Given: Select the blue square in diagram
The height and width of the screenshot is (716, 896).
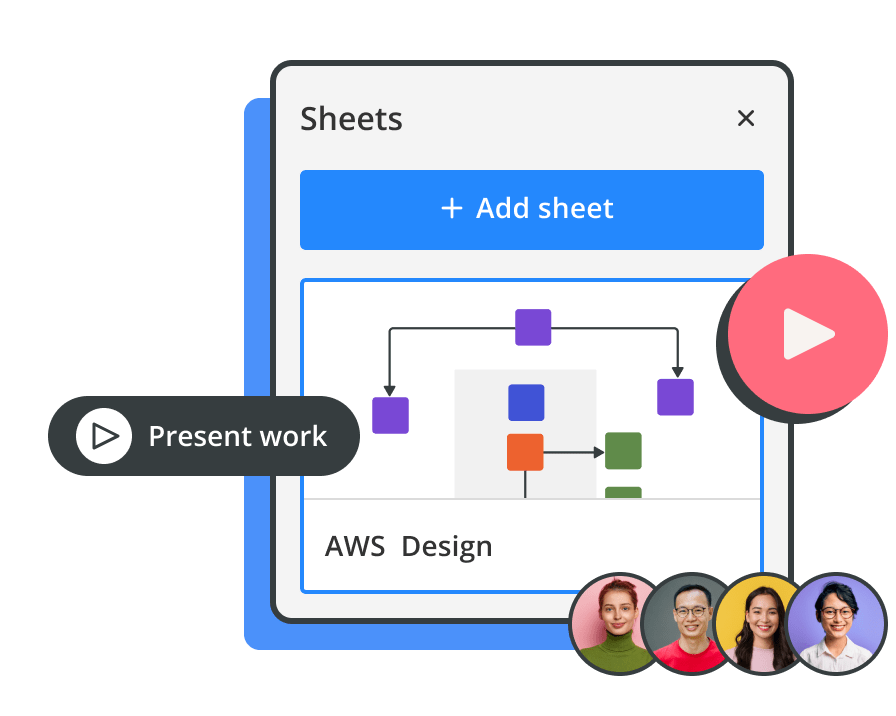Looking at the screenshot, I should pos(526,402).
